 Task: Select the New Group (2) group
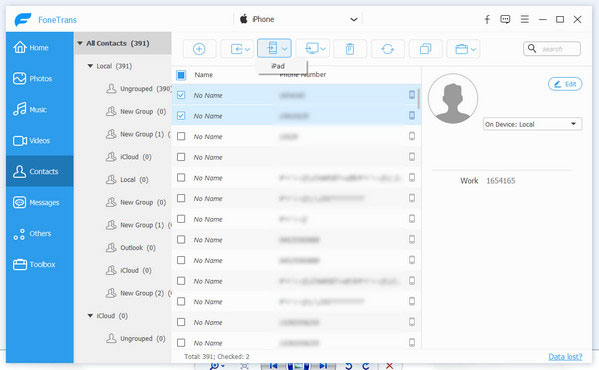139,293
